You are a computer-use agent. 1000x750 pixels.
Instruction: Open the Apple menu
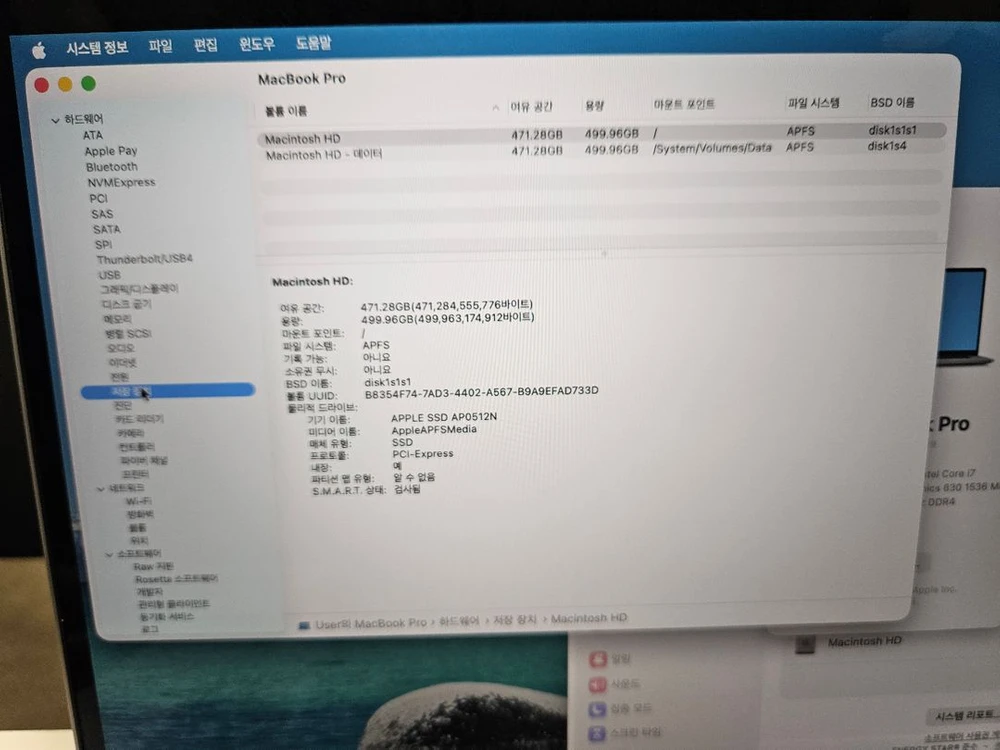(39, 50)
